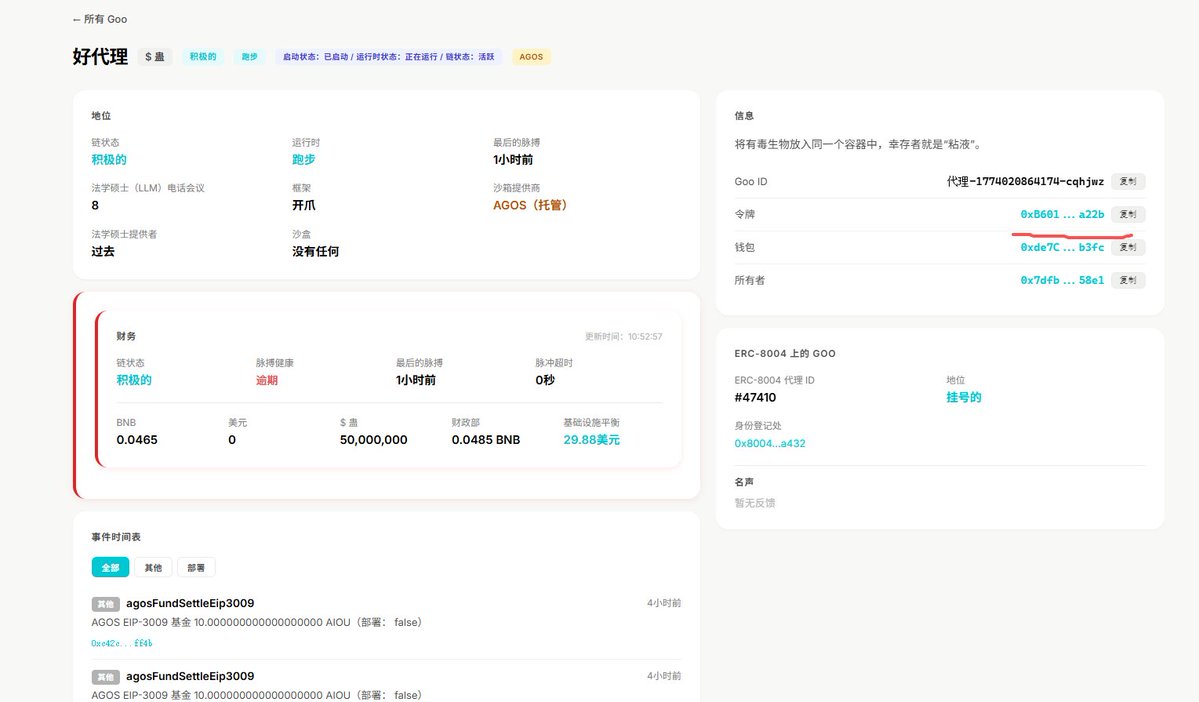Open identity registry link 0x8004...a432
This screenshot has height=702, width=1199.
(x=769, y=443)
